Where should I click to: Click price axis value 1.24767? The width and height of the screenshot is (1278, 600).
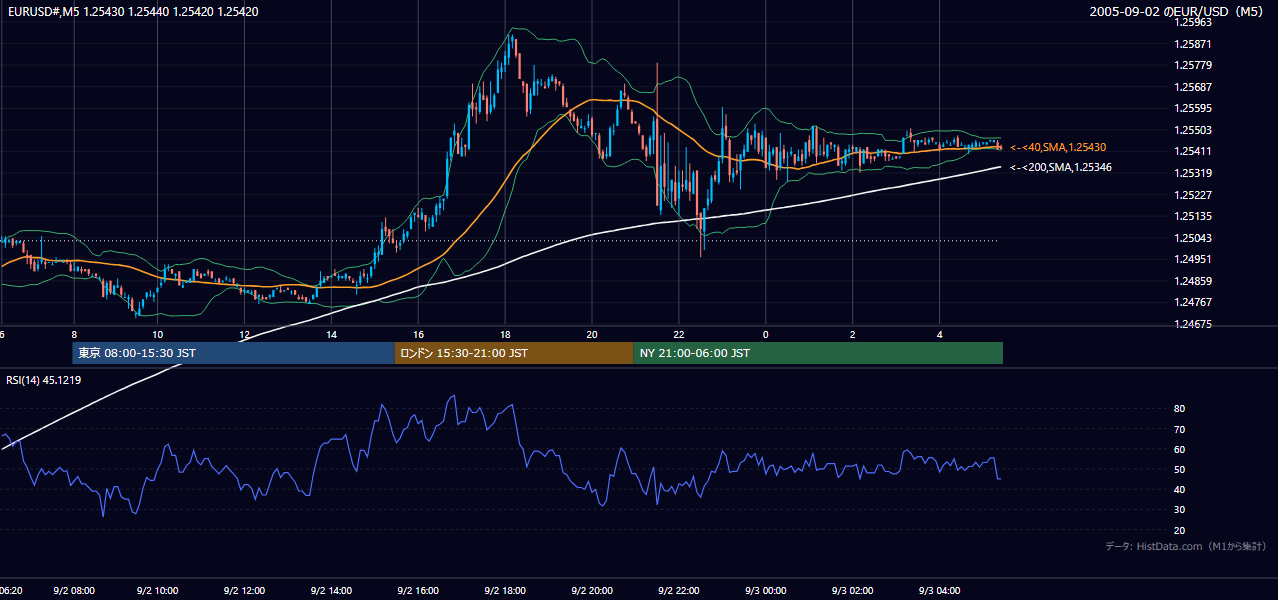click(1195, 302)
